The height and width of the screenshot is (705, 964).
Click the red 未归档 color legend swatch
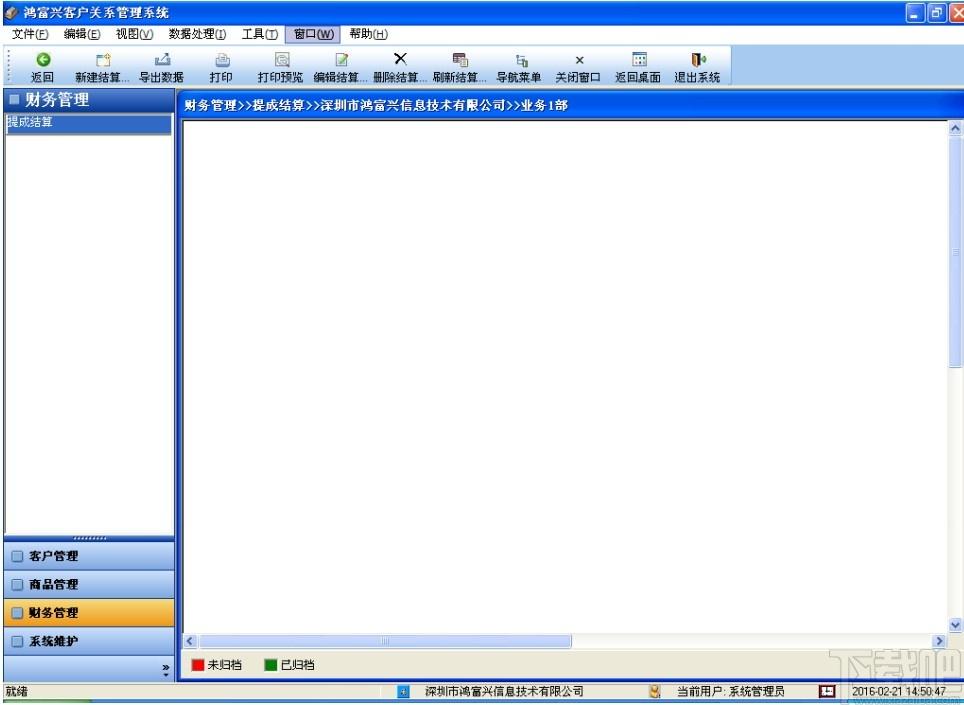198,665
